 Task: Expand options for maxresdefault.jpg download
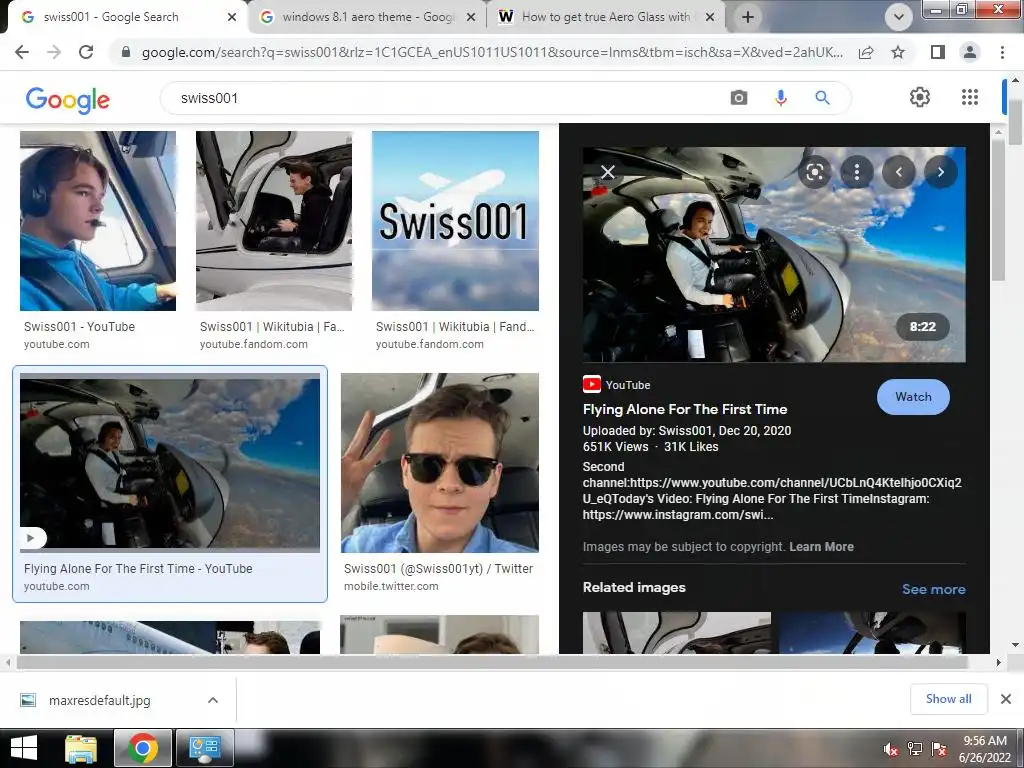[213, 700]
